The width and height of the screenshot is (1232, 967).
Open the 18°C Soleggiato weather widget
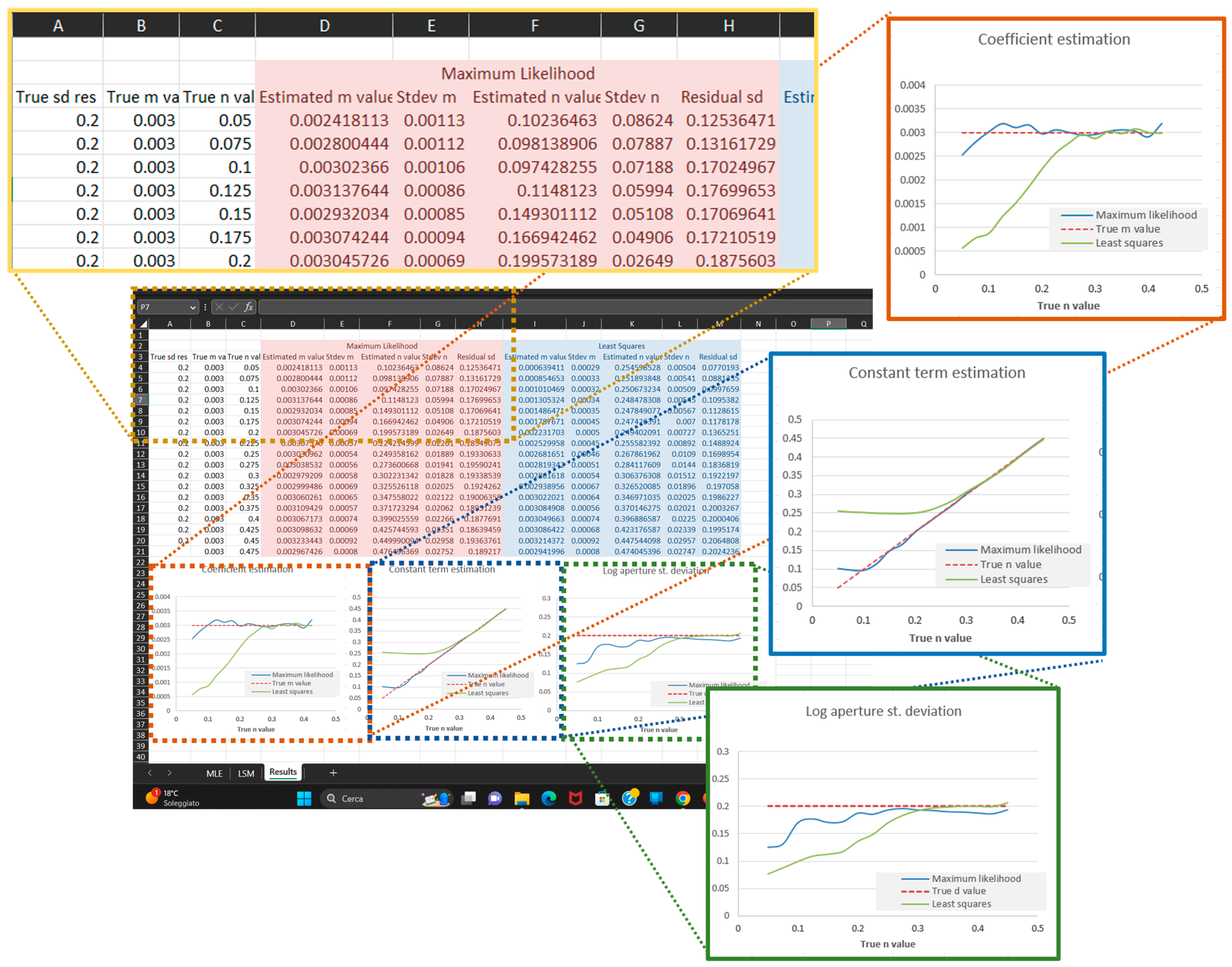click(173, 798)
